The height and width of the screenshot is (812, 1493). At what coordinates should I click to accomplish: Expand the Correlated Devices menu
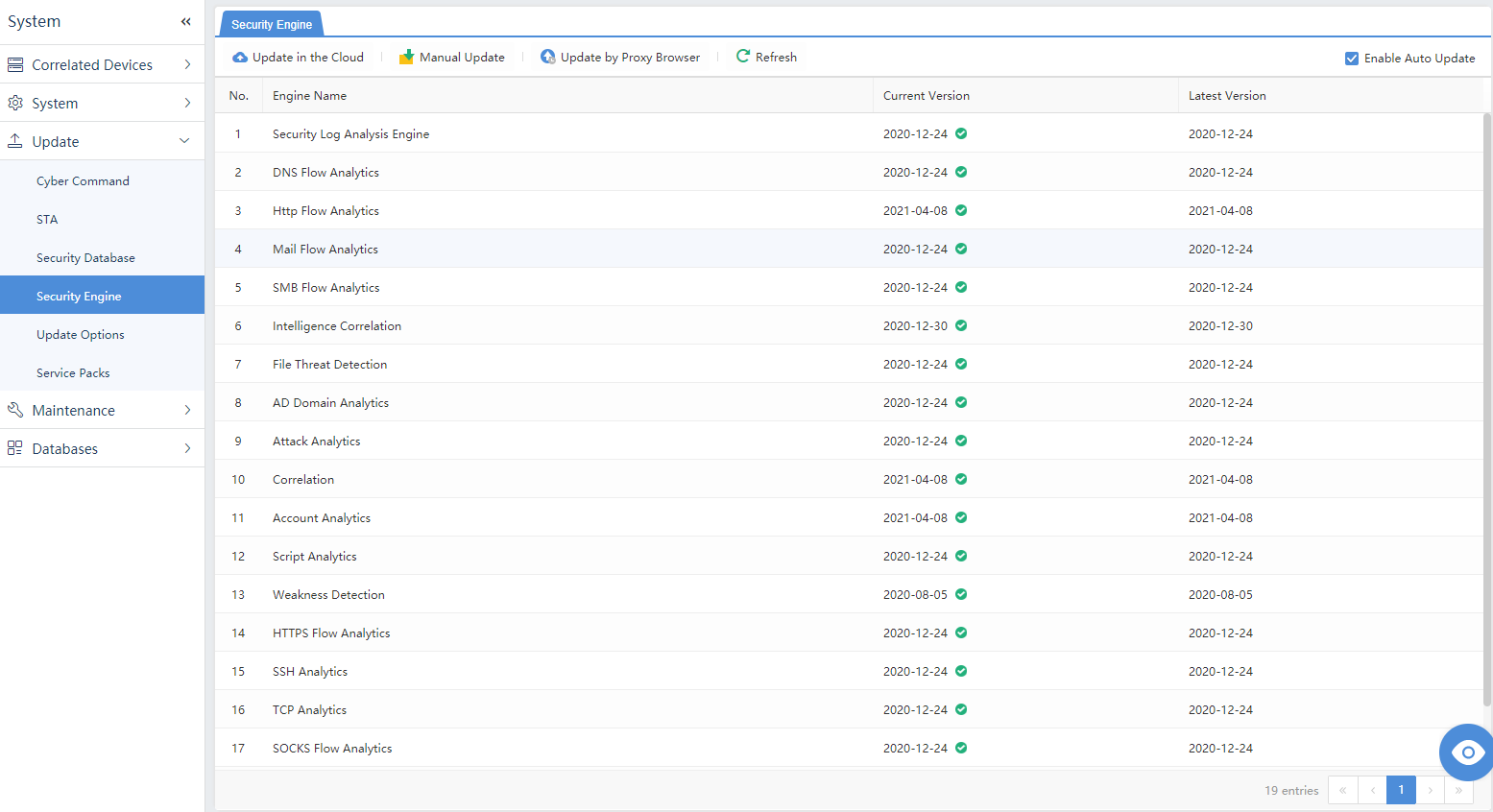(102, 64)
